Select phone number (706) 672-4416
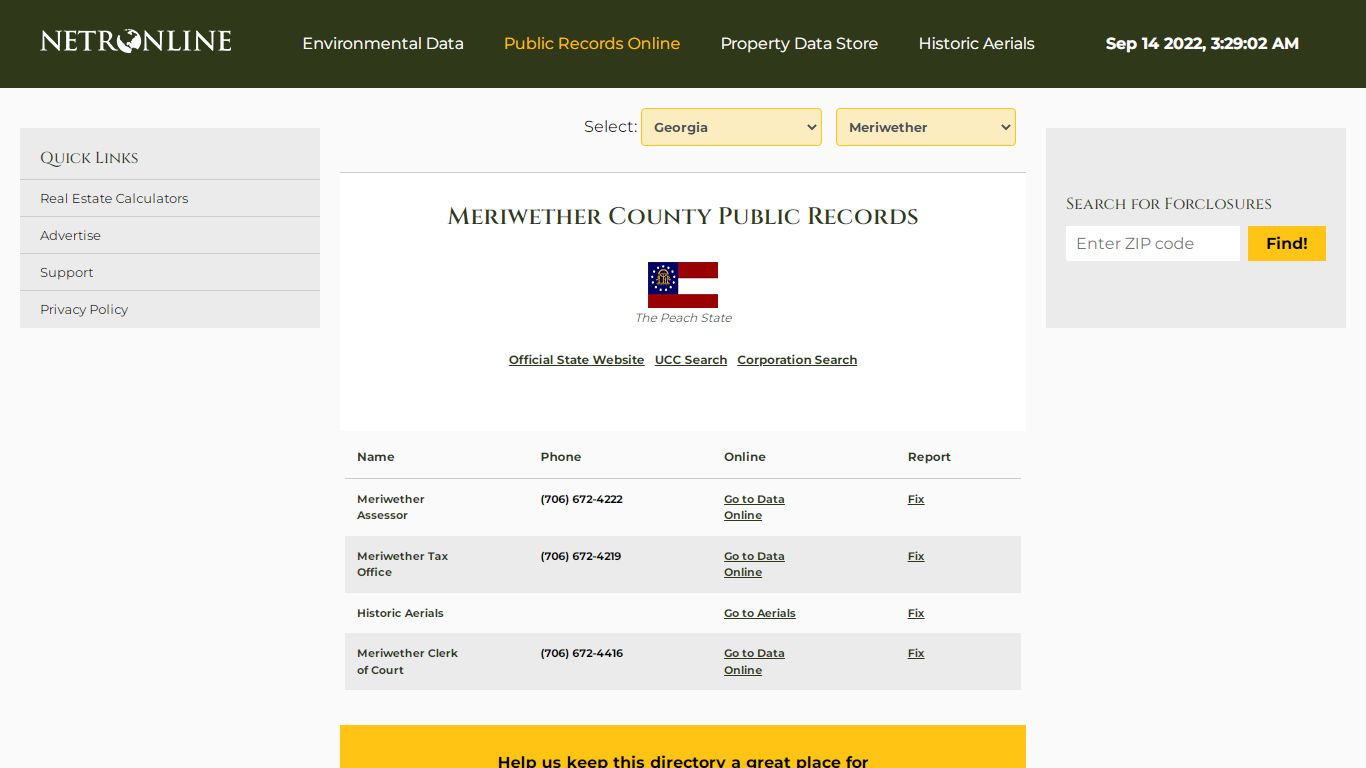Screen dimensions: 1366x768 pos(581,653)
